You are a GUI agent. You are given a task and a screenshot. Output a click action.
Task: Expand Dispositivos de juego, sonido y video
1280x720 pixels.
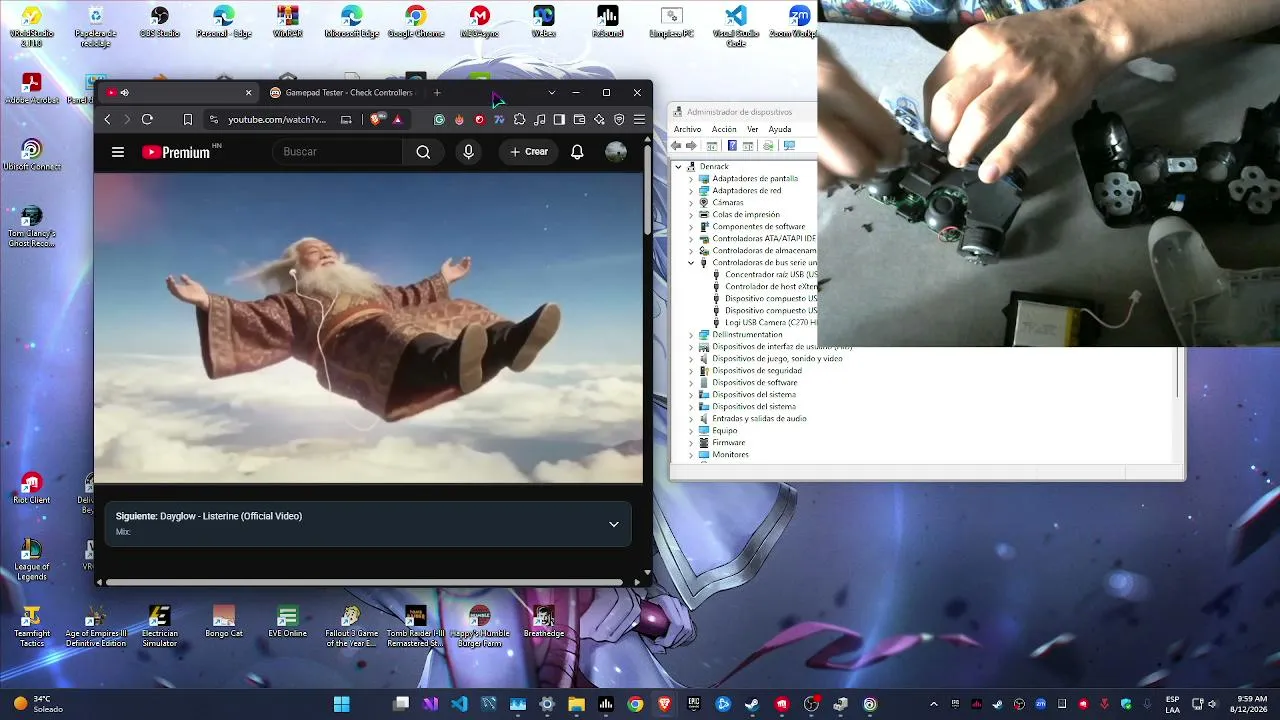click(691, 359)
